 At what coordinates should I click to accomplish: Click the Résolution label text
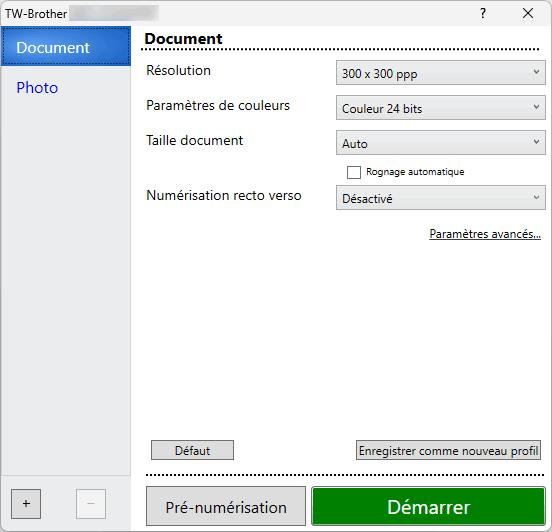[178, 70]
